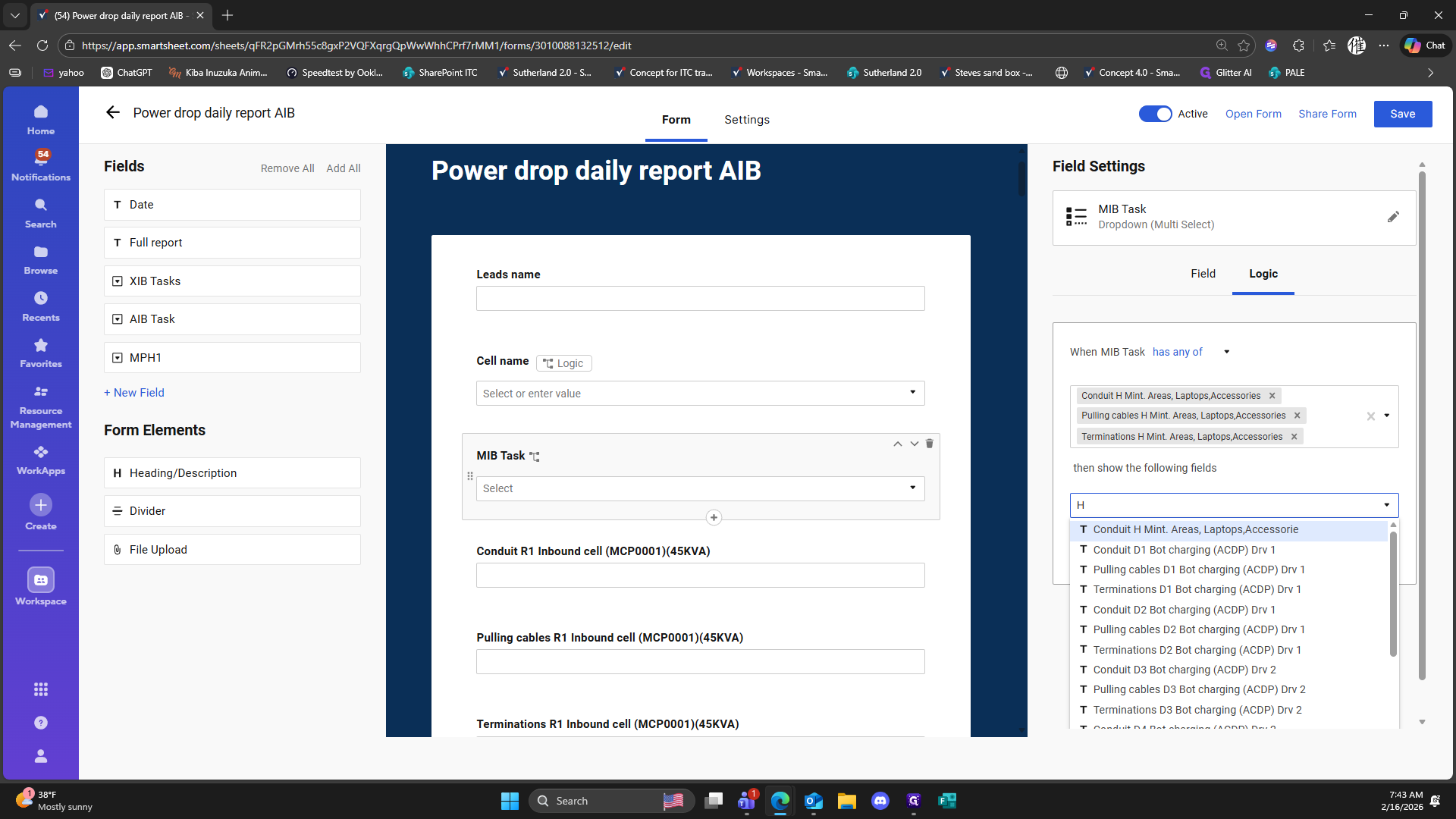Viewport: 1456px width, 819px height.
Task: Toggle the Active form switch off
Action: [x=1155, y=114]
